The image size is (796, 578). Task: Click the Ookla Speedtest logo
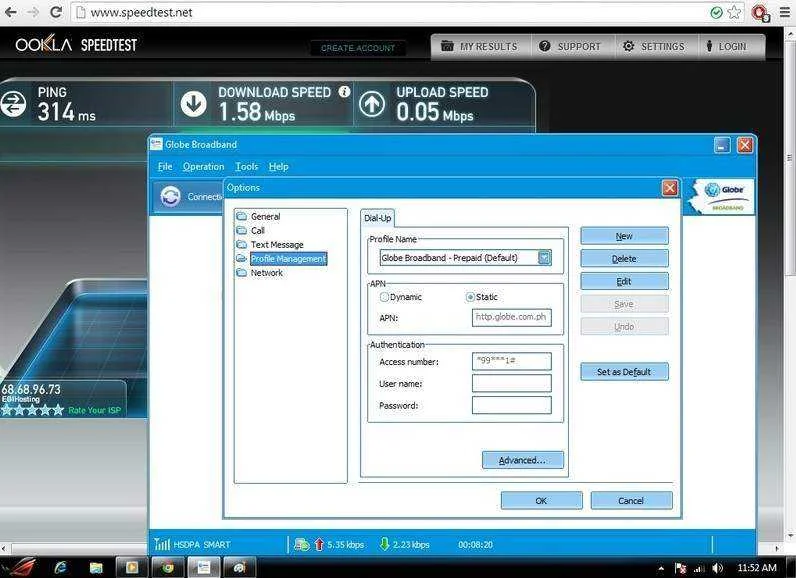click(x=76, y=45)
